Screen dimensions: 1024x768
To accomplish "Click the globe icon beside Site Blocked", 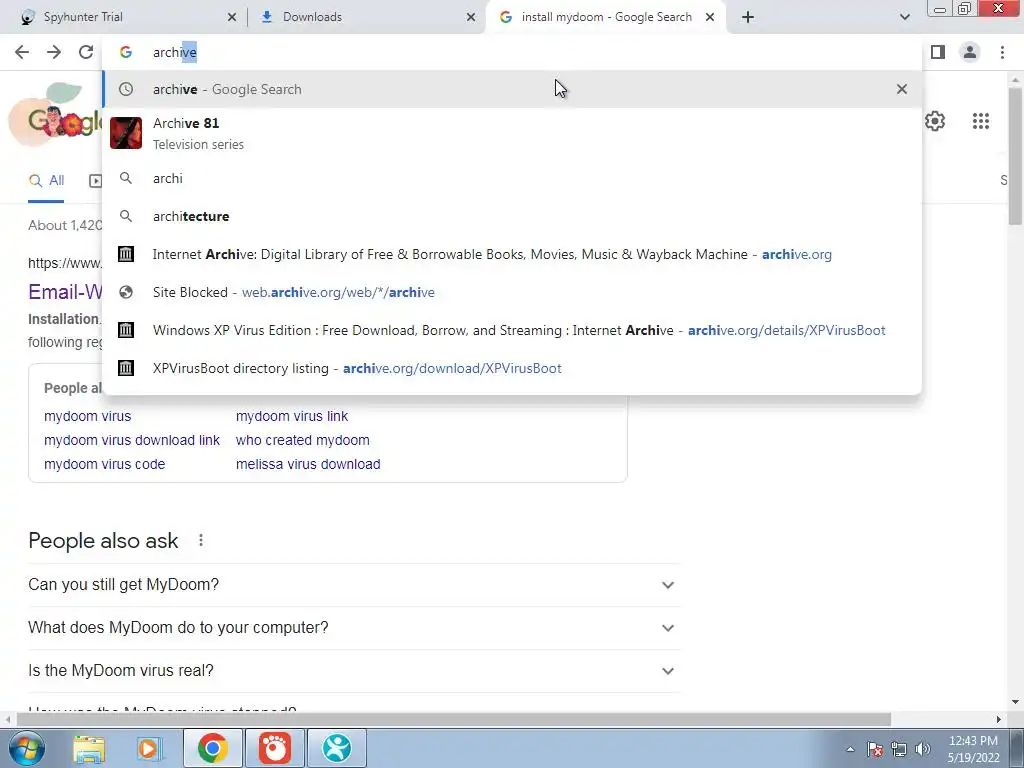I will point(126,292).
